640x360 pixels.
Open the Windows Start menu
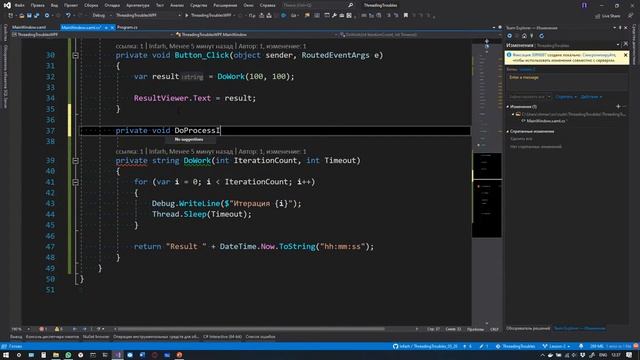click(6, 355)
